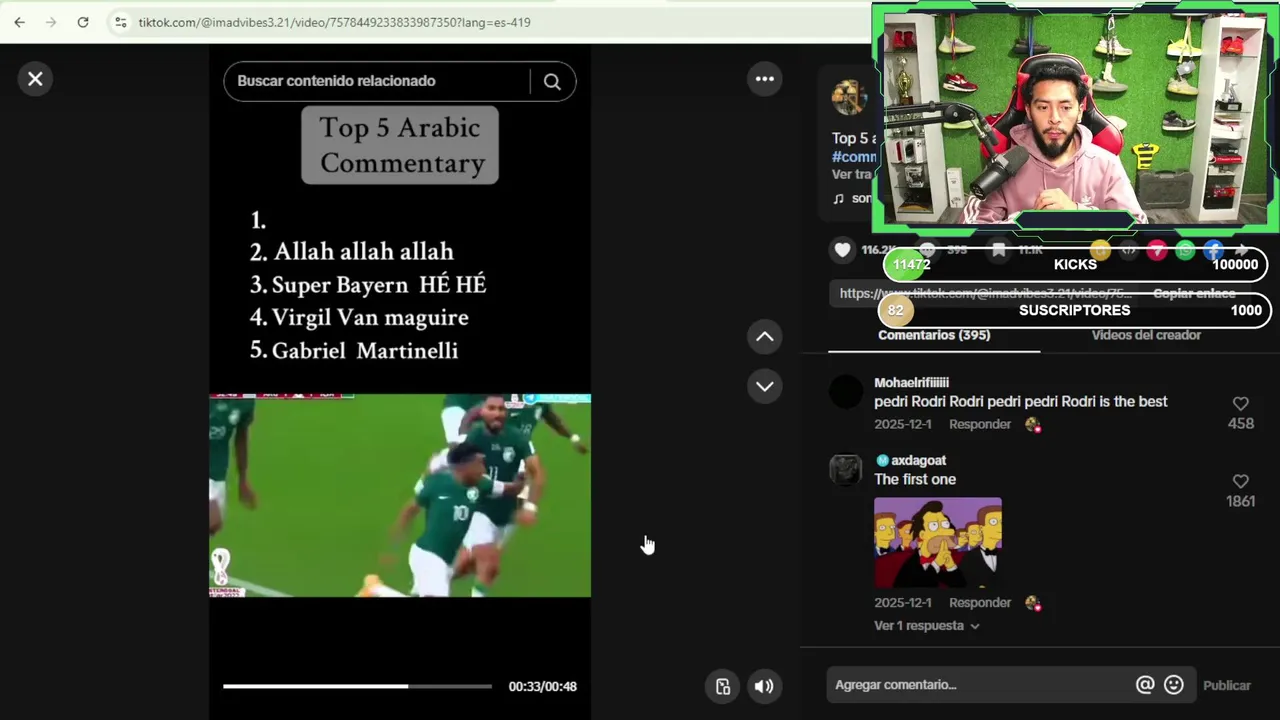This screenshot has width=1280, height=720.
Task: Open the Mohaelrifiiiiii username
Action: (911, 383)
